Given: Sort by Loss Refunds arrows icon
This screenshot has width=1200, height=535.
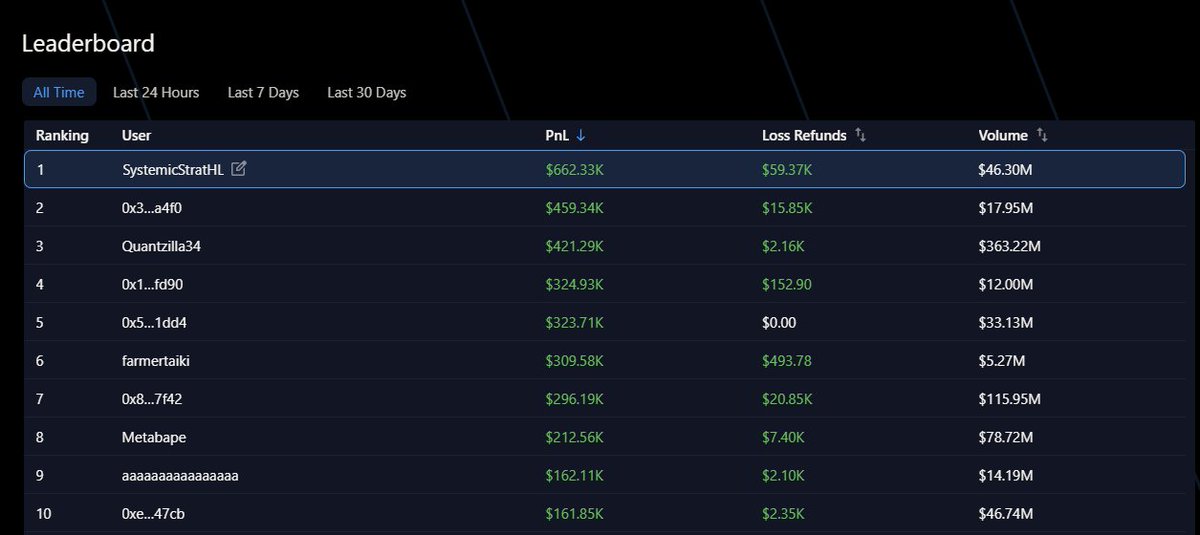Looking at the screenshot, I should [x=860, y=135].
